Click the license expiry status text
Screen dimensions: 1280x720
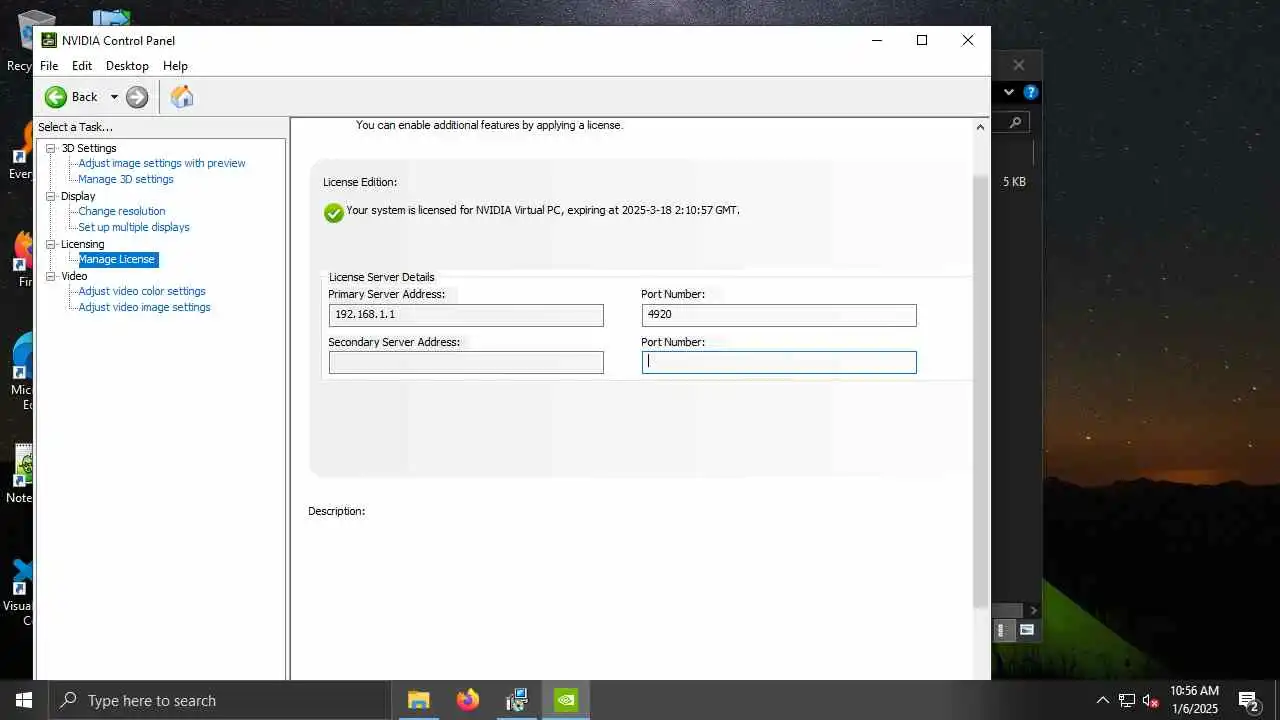(x=543, y=211)
